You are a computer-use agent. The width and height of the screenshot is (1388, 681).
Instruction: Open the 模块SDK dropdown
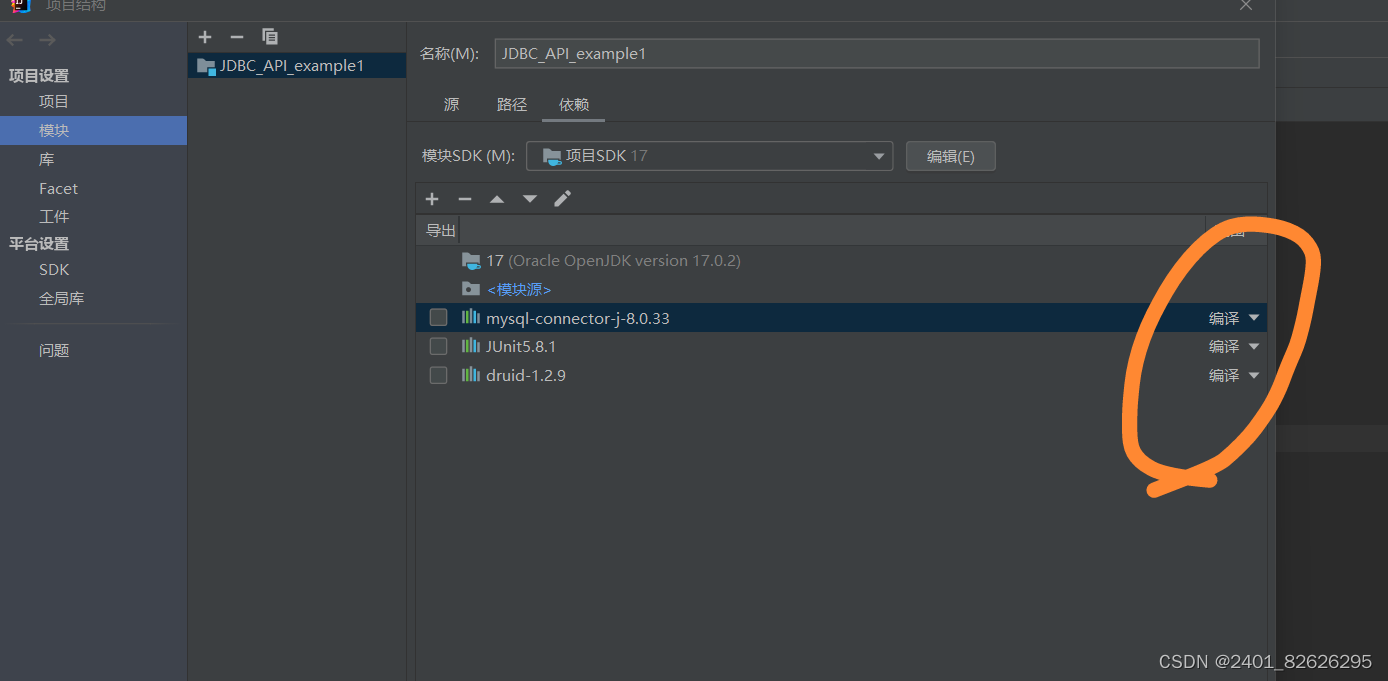pyautogui.click(x=877, y=156)
